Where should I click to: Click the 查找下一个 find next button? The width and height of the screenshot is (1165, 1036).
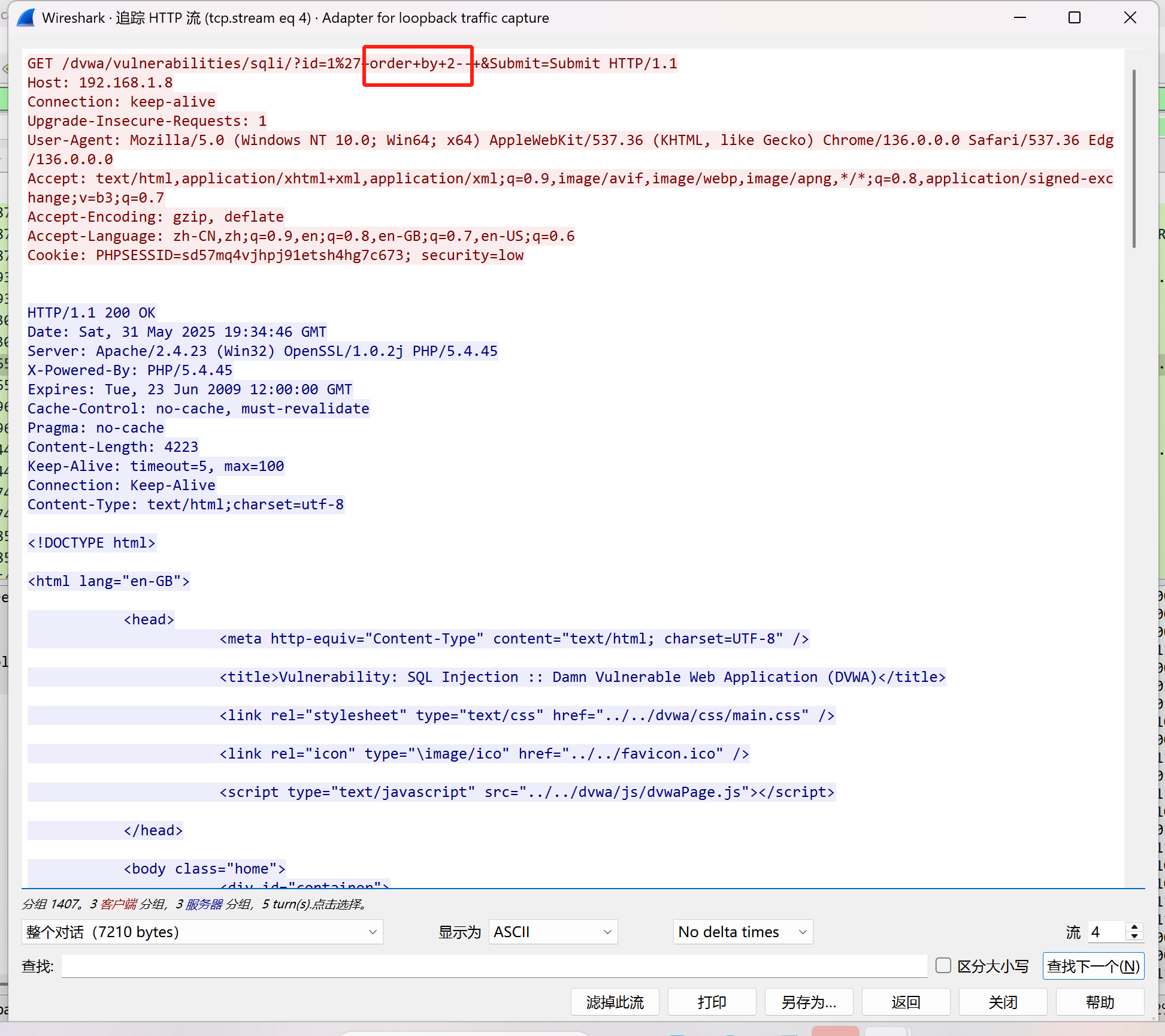[1093, 966]
